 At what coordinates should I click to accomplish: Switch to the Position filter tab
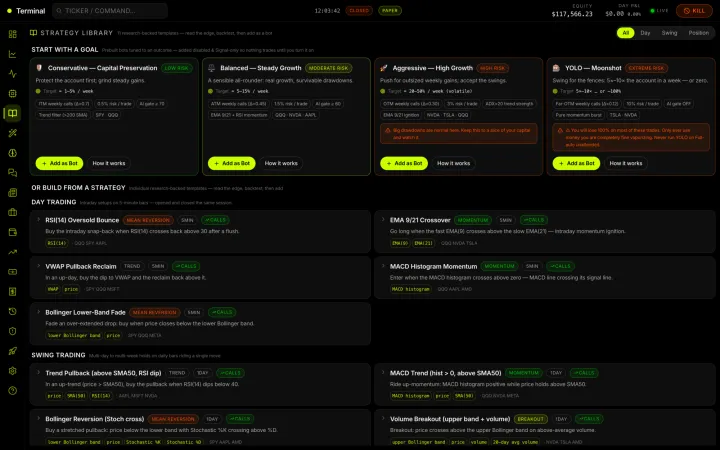[698, 33]
